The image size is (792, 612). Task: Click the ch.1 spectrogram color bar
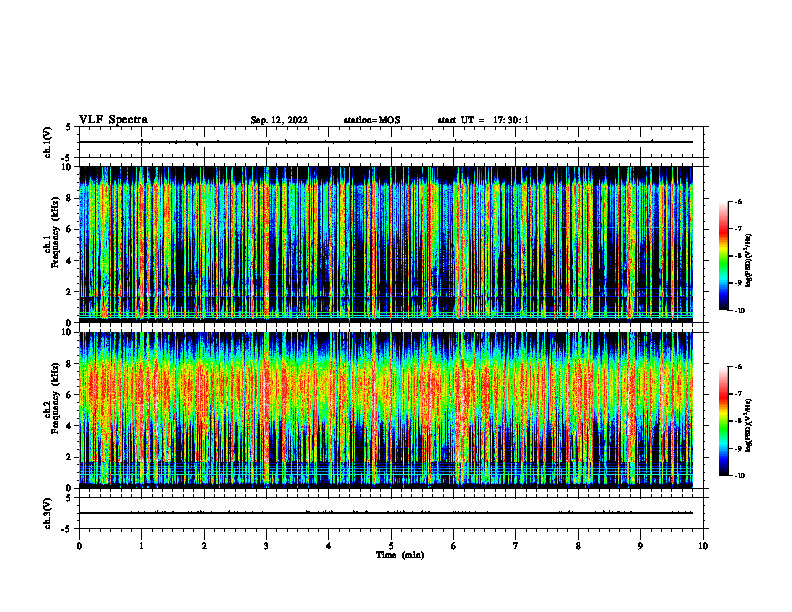(724, 256)
